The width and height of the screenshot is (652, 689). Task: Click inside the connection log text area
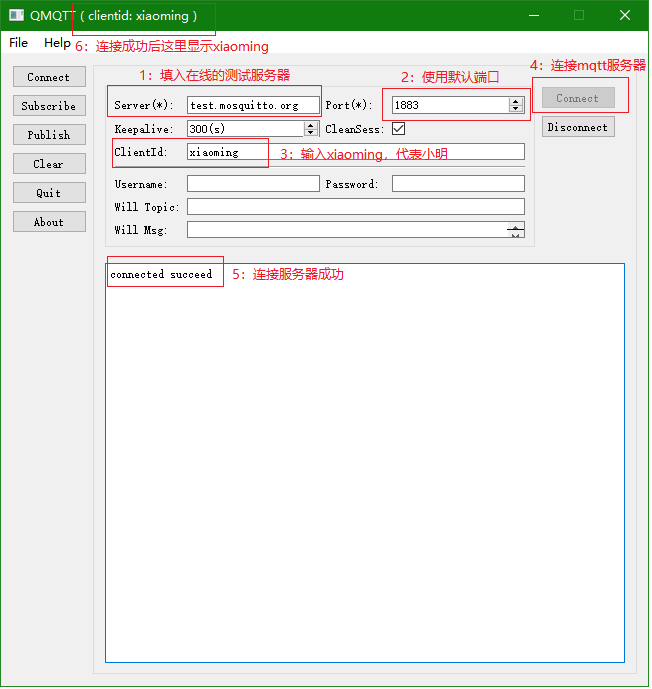coord(364,460)
